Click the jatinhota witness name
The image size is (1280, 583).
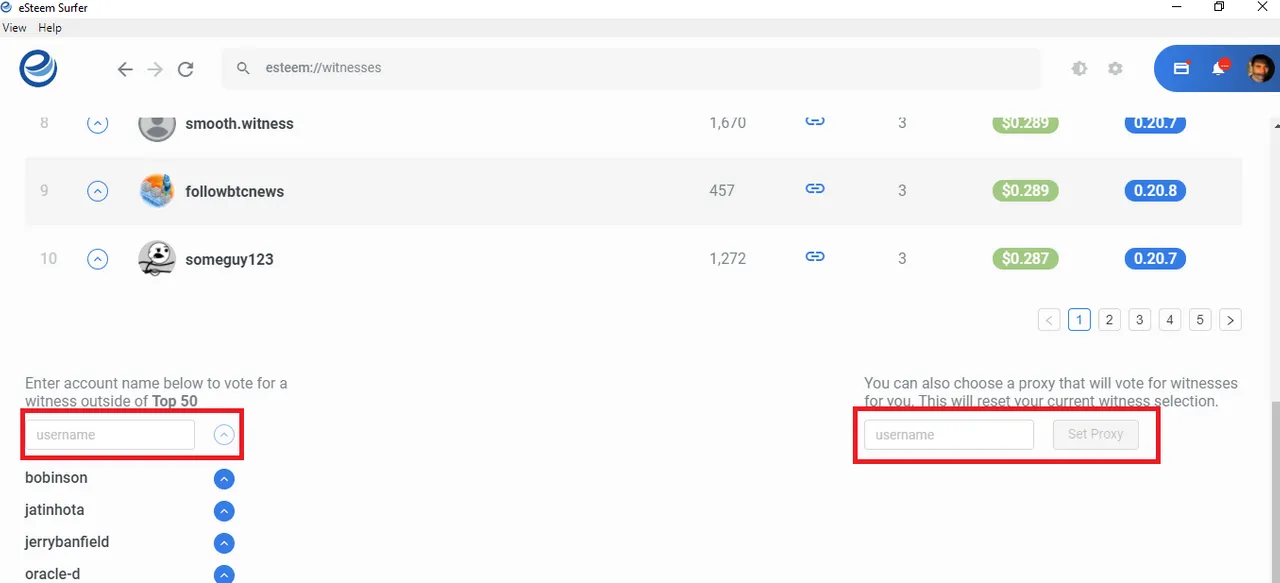click(x=55, y=510)
